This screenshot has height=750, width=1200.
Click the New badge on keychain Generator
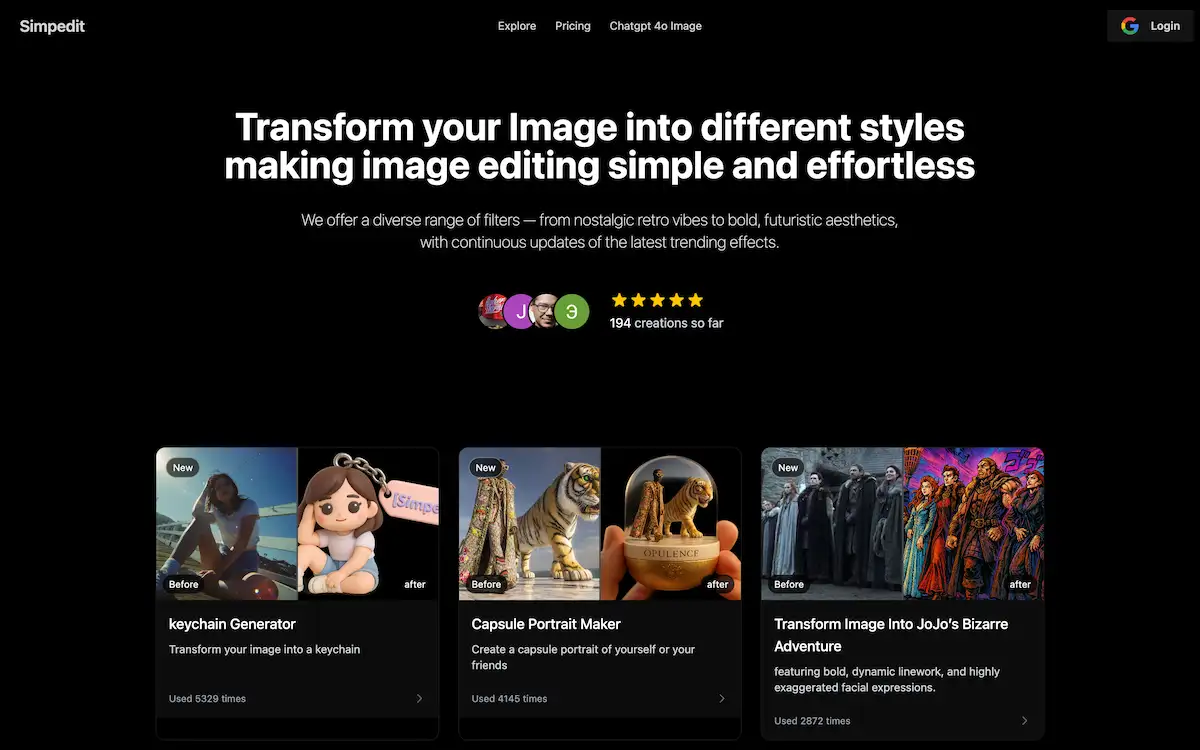[x=183, y=467]
